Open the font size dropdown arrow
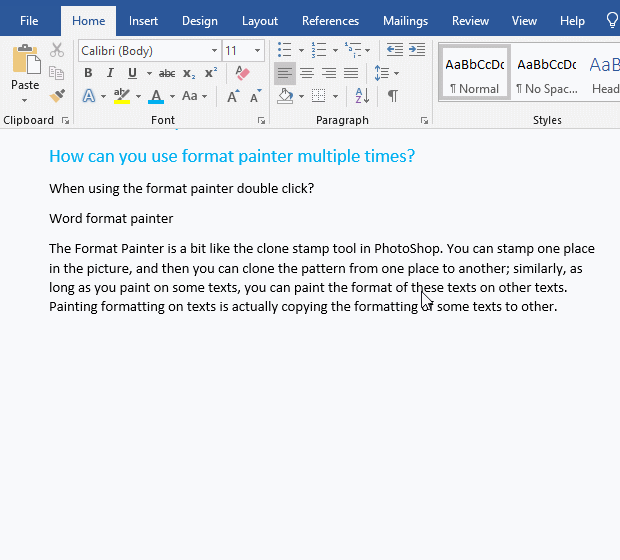The image size is (620, 560). click(x=257, y=51)
